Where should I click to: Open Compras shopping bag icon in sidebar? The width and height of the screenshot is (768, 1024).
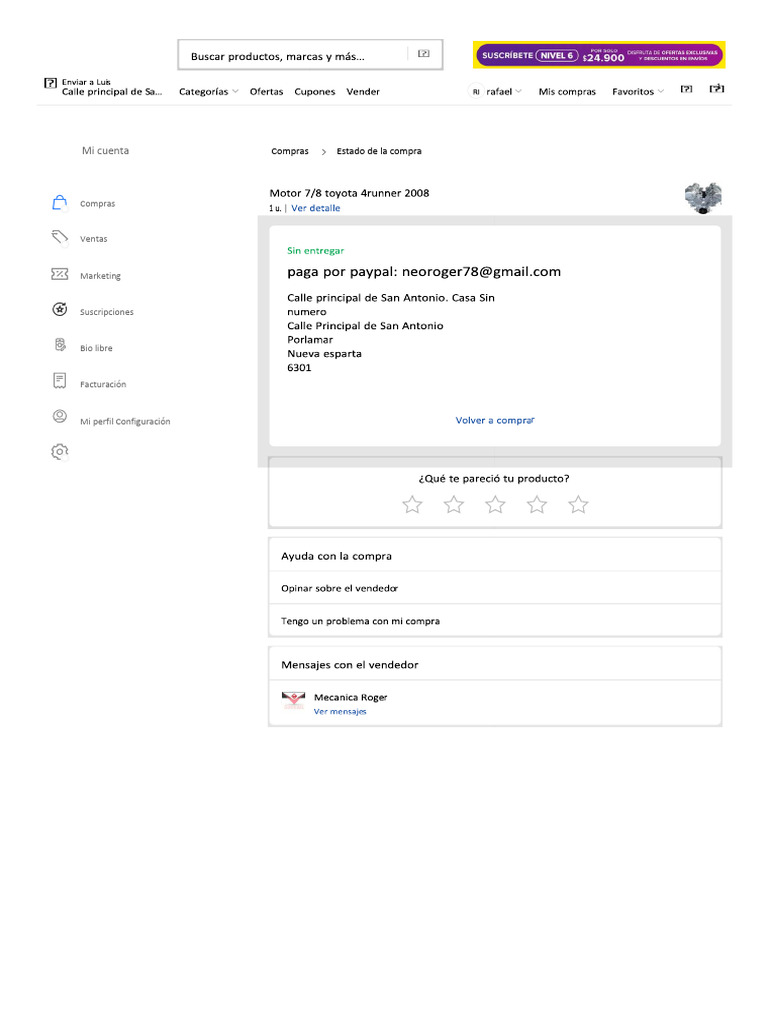point(59,203)
